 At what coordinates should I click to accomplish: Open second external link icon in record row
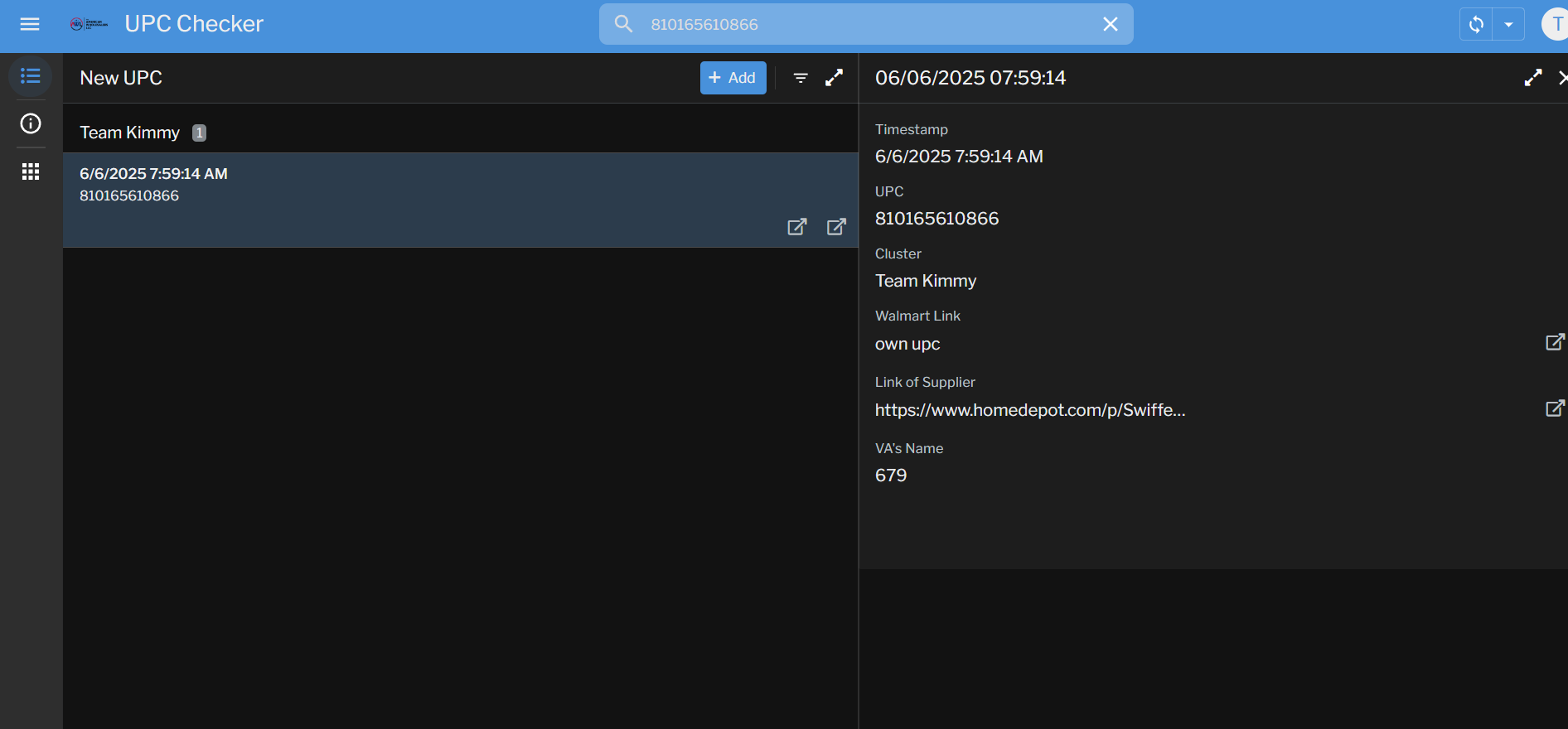pyautogui.click(x=836, y=227)
